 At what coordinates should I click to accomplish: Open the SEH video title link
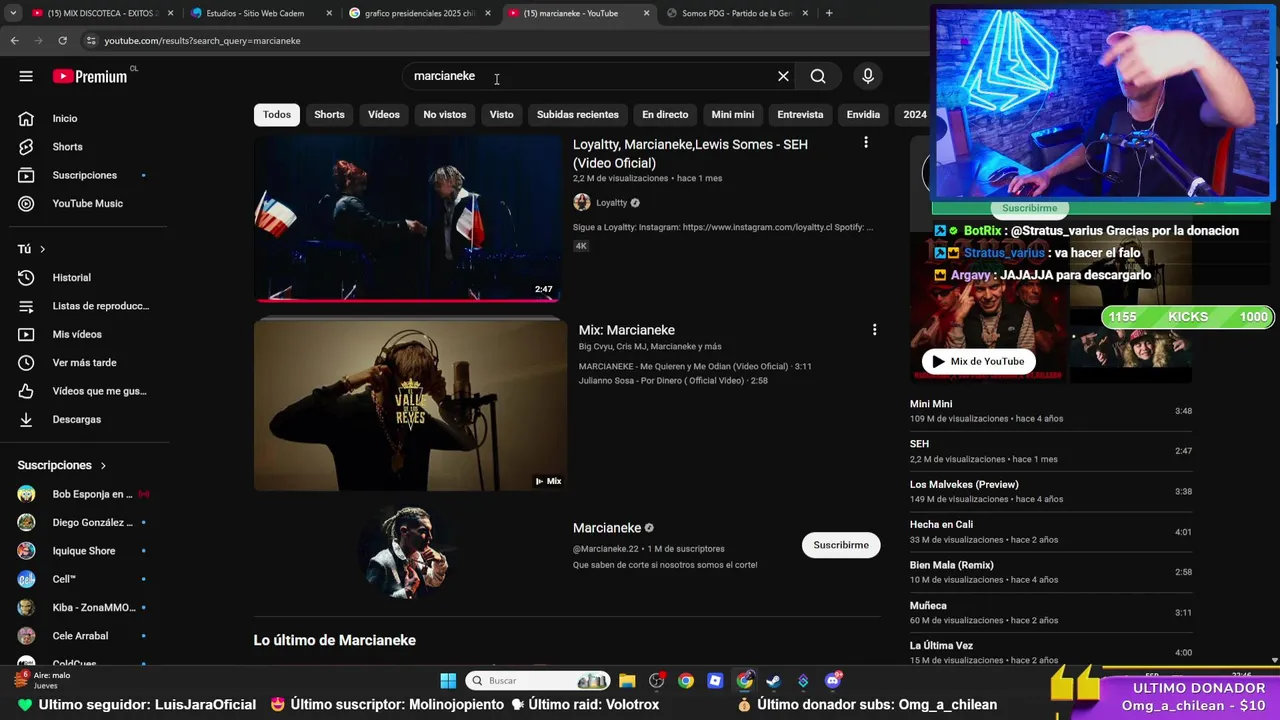tap(690, 153)
